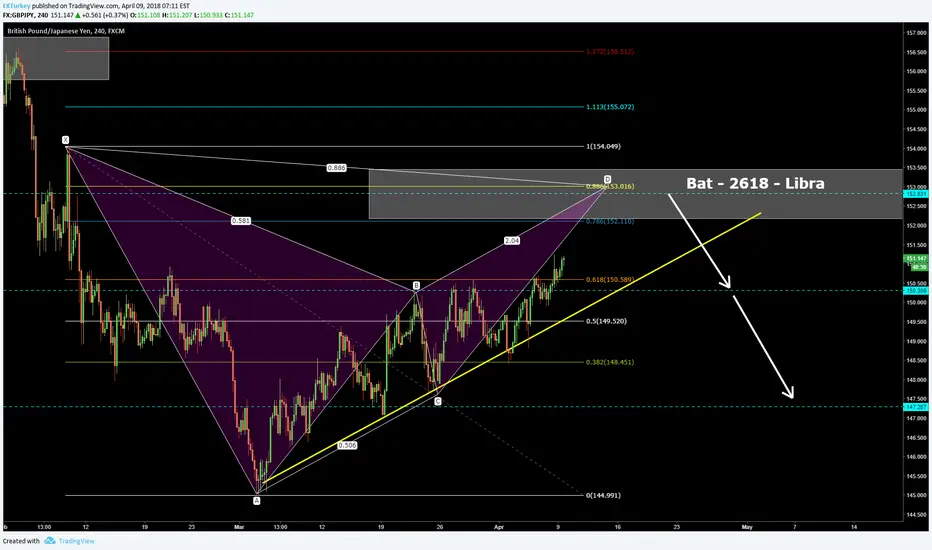This screenshot has width=932, height=550.
Task: Click the Fibonacci 0.5(149.520) label
Action: pos(606,321)
